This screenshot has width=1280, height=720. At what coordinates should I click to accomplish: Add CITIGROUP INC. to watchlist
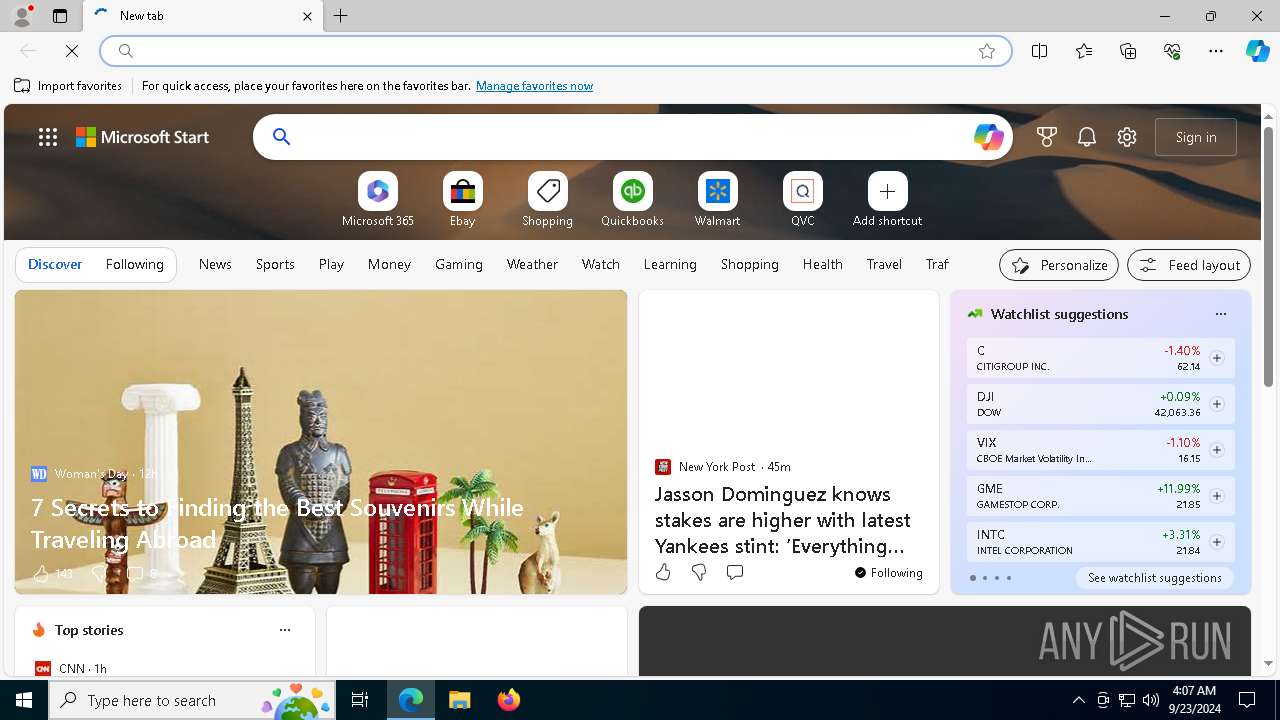1216,358
